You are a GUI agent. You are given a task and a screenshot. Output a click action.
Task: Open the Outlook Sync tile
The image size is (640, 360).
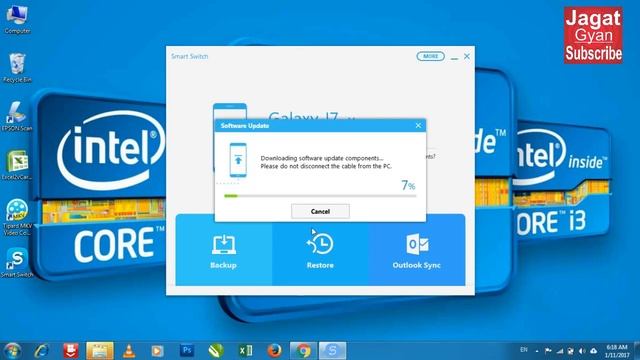(x=416, y=250)
